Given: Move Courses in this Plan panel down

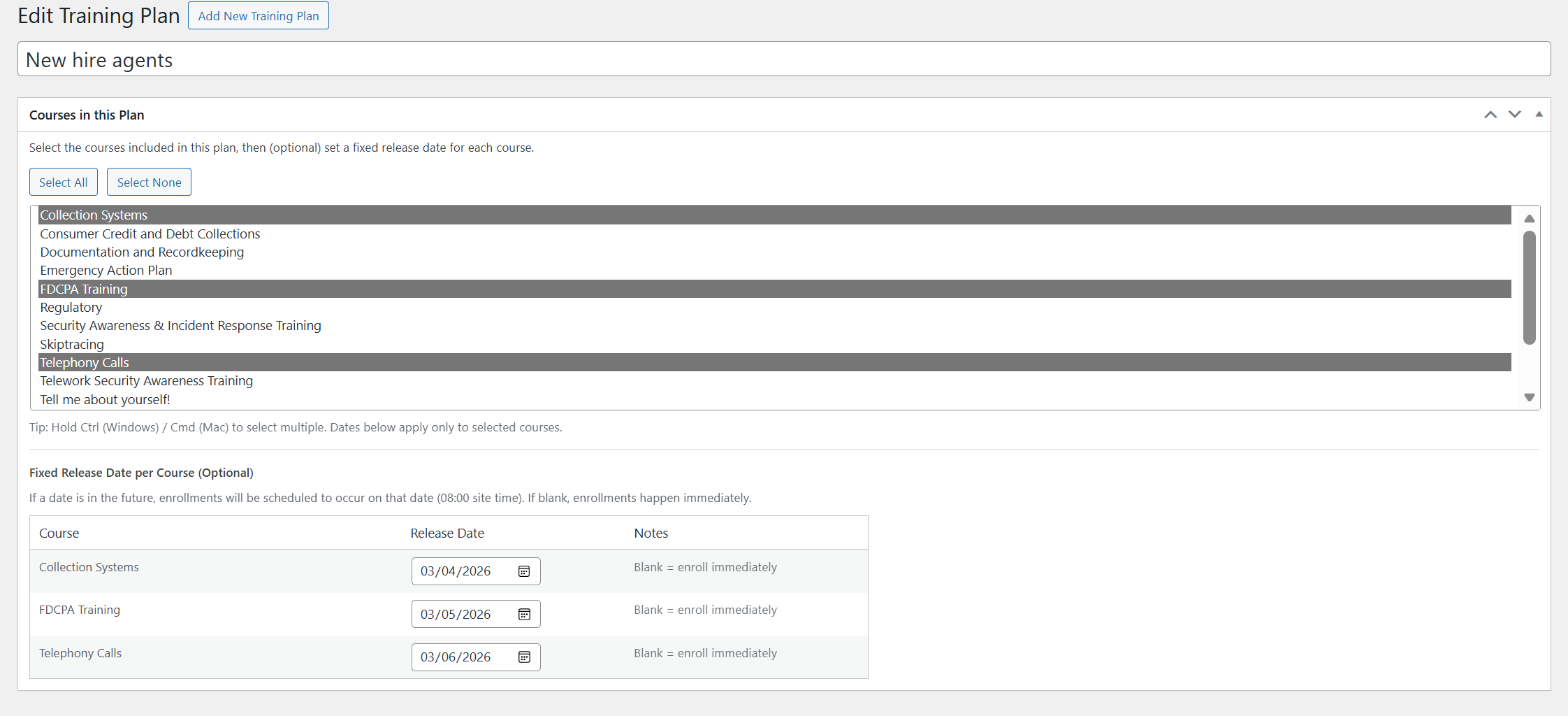Looking at the screenshot, I should pos(1514,114).
